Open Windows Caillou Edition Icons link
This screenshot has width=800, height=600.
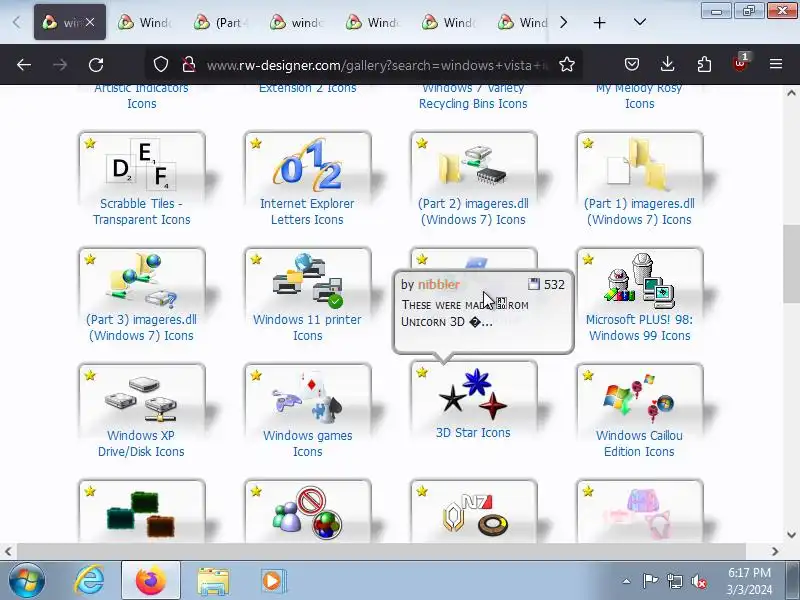(x=639, y=443)
